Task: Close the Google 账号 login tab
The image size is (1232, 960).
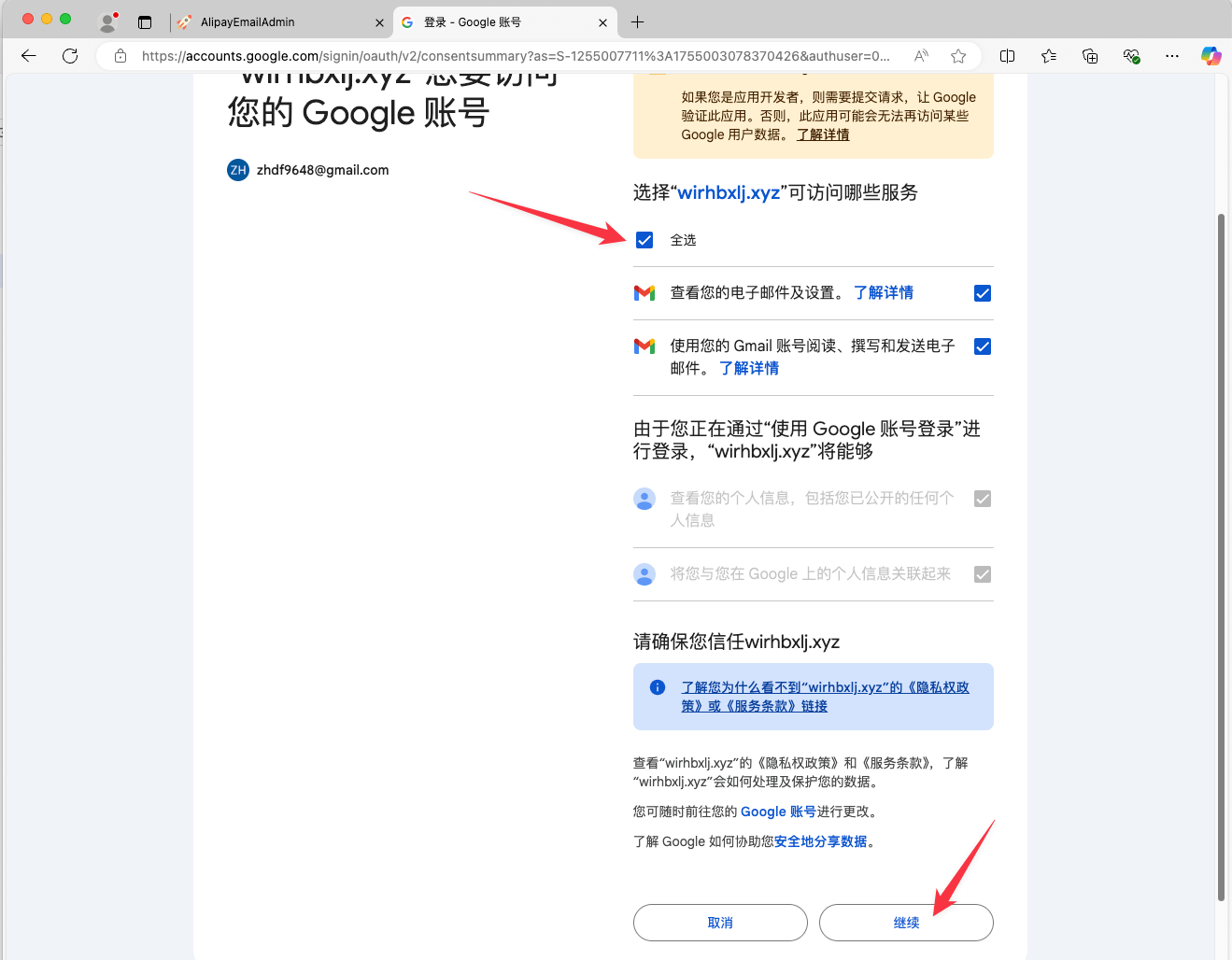Action: point(602,22)
